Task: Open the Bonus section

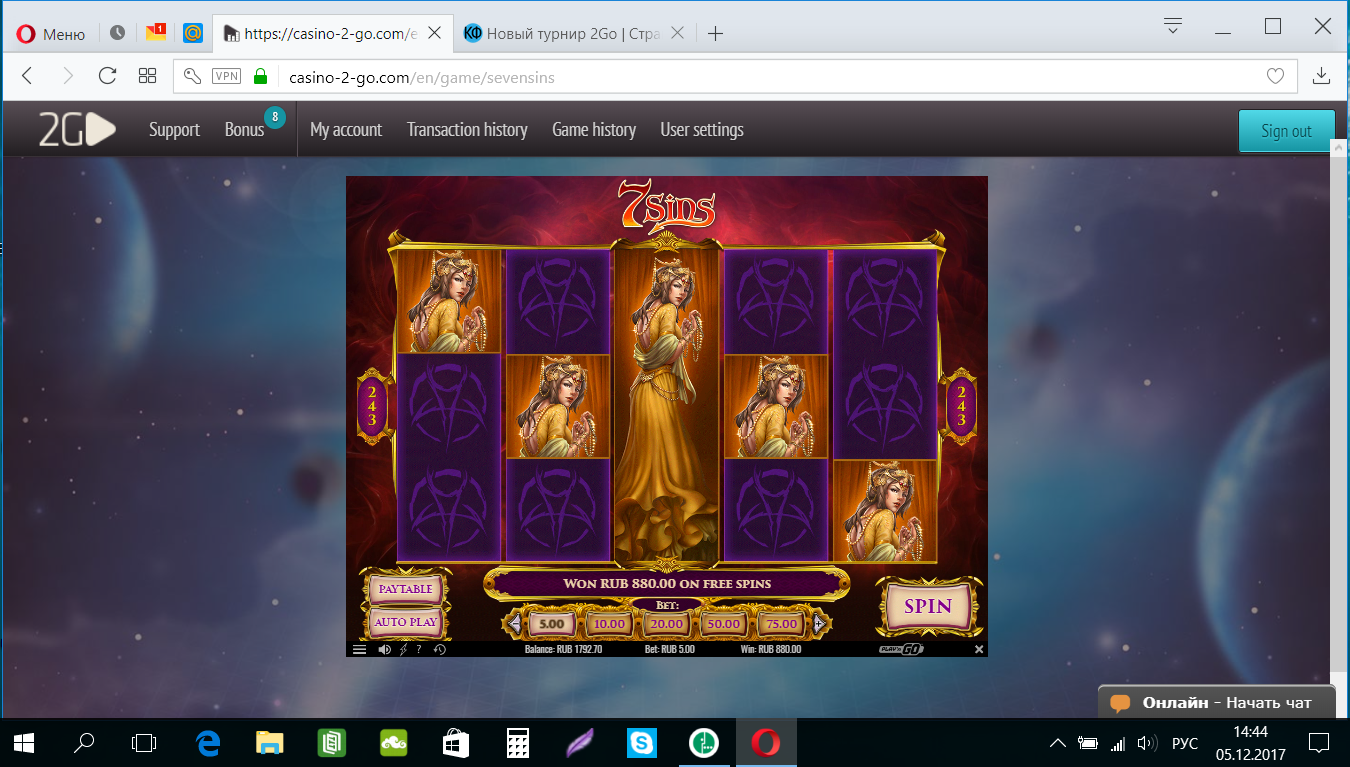Action: pos(244,130)
